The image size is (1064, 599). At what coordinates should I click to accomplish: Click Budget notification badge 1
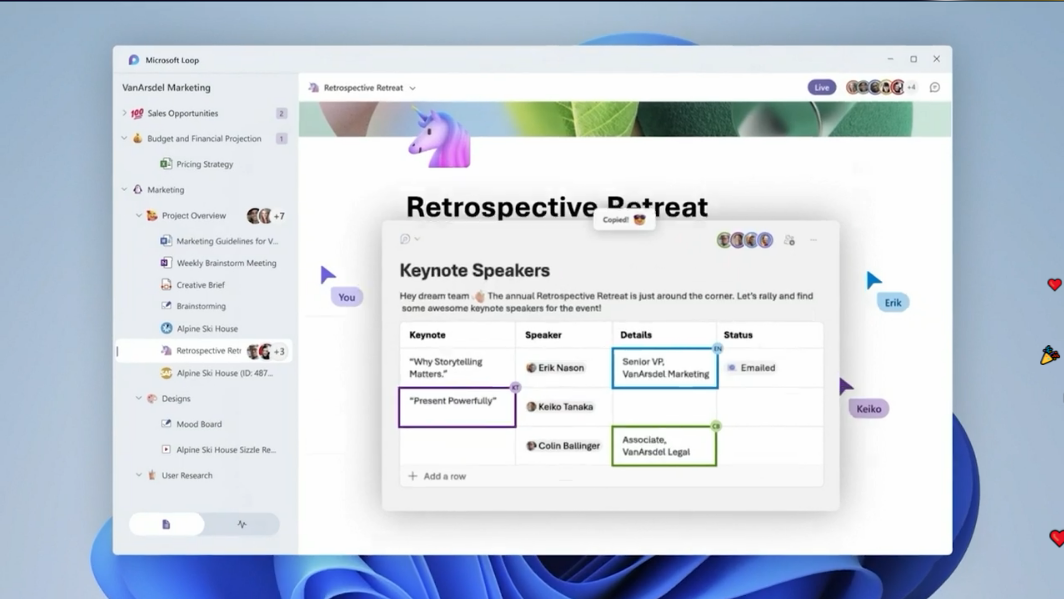pos(281,138)
